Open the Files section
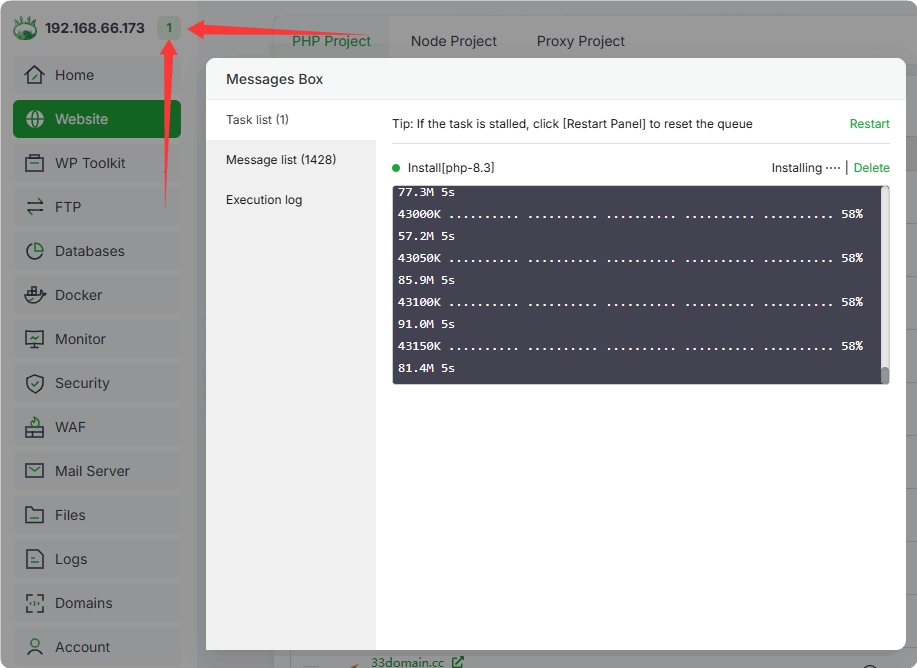Image resolution: width=917 pixels, height=668 pixels. coord(97,515)
